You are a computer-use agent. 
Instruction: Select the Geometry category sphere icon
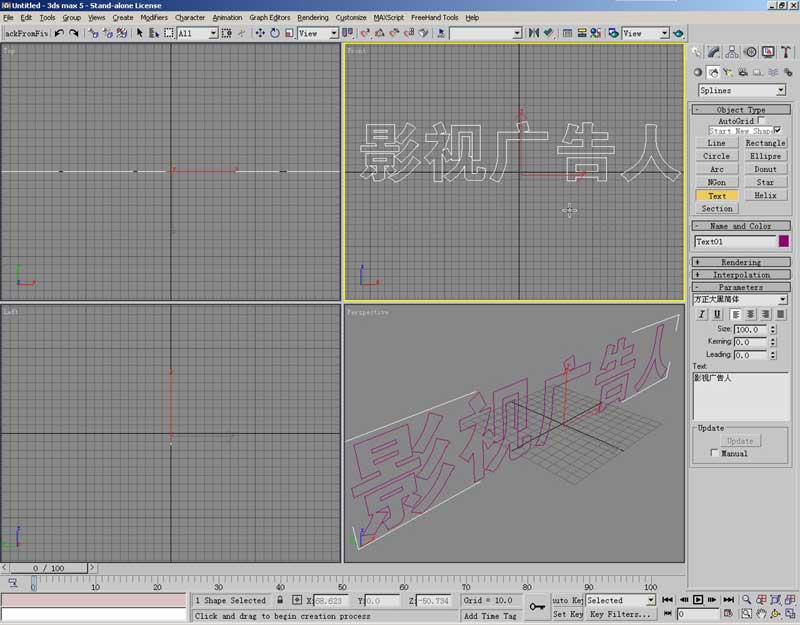698,72
